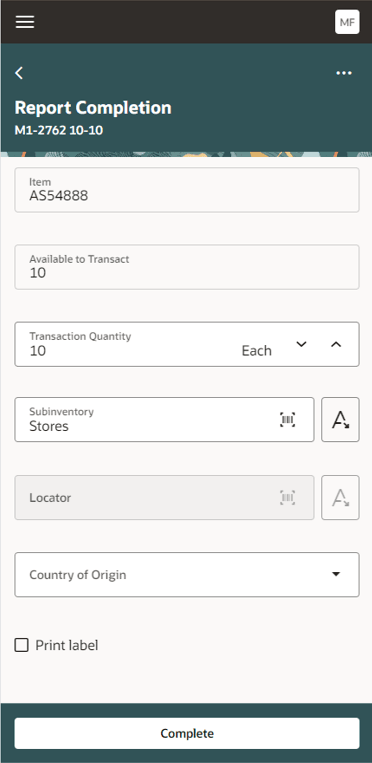This screenshot has width=372, height=763.
Task: Click the Item field showing AS54888
Action: 187,190
